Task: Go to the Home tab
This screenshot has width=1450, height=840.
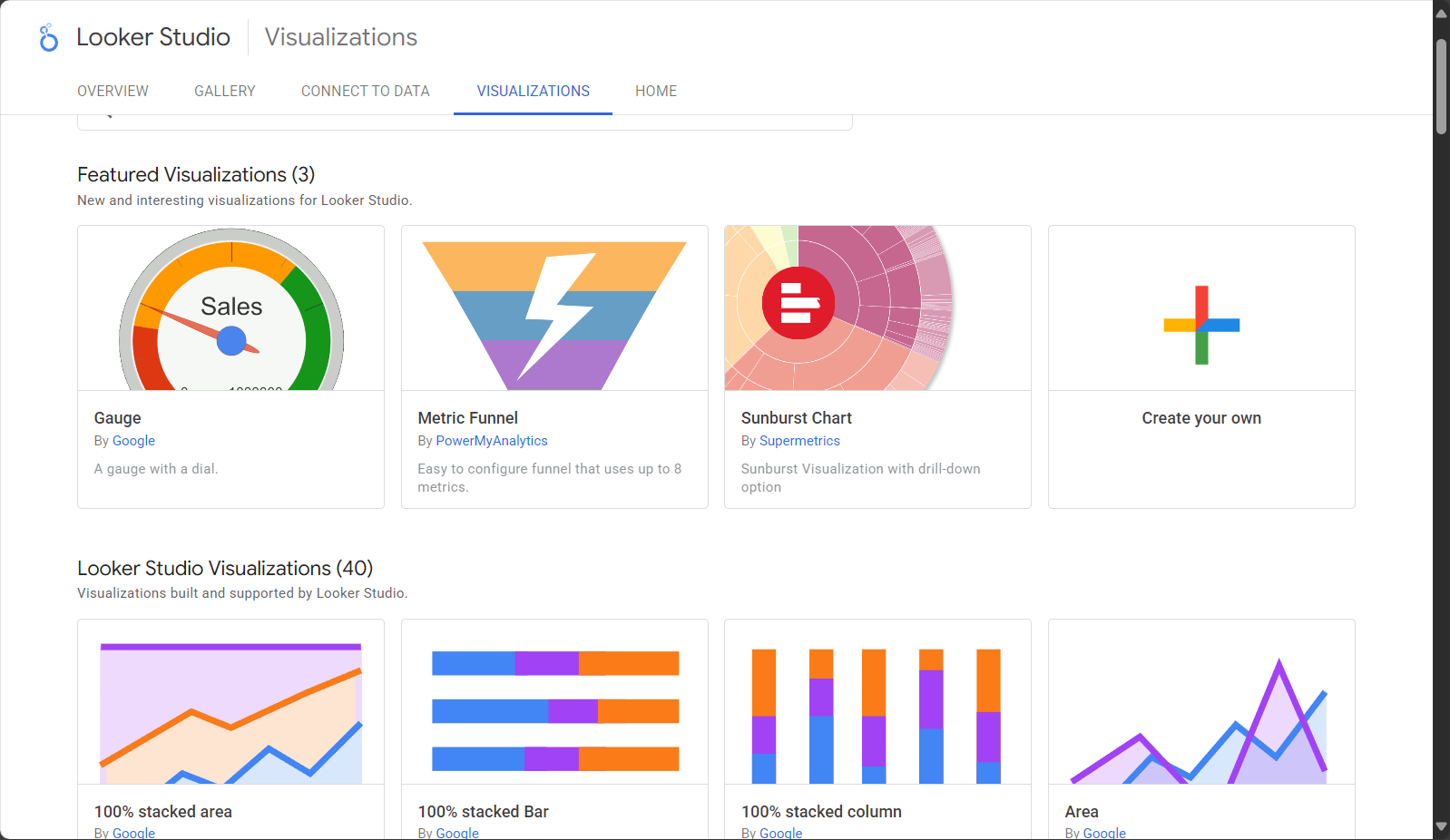Action: (x=656, y=91)
